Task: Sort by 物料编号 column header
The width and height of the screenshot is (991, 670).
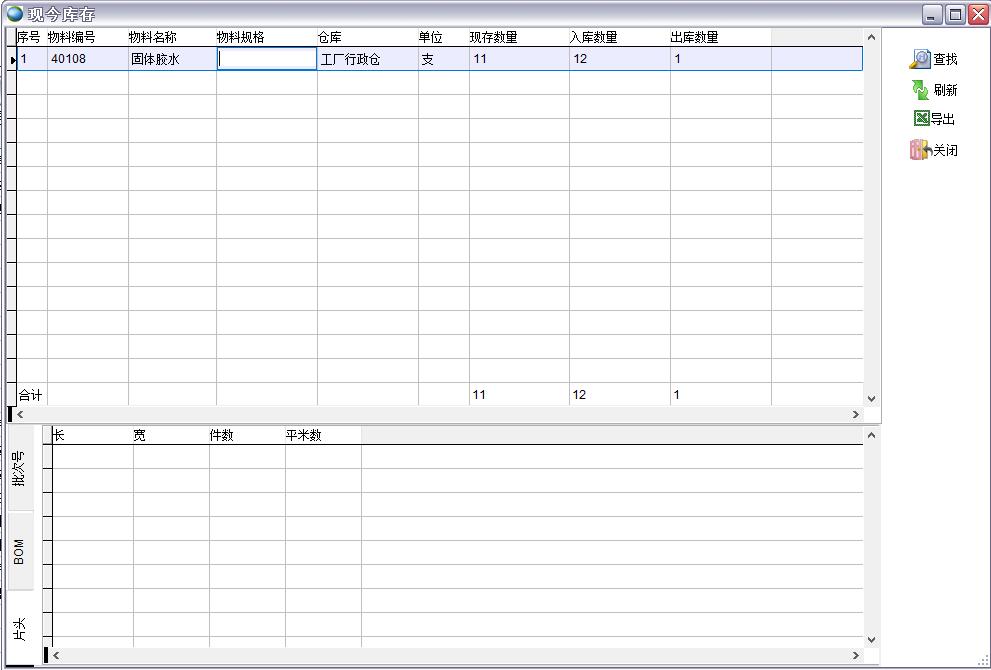Action: pyautogui.click(x=72, y=37)
